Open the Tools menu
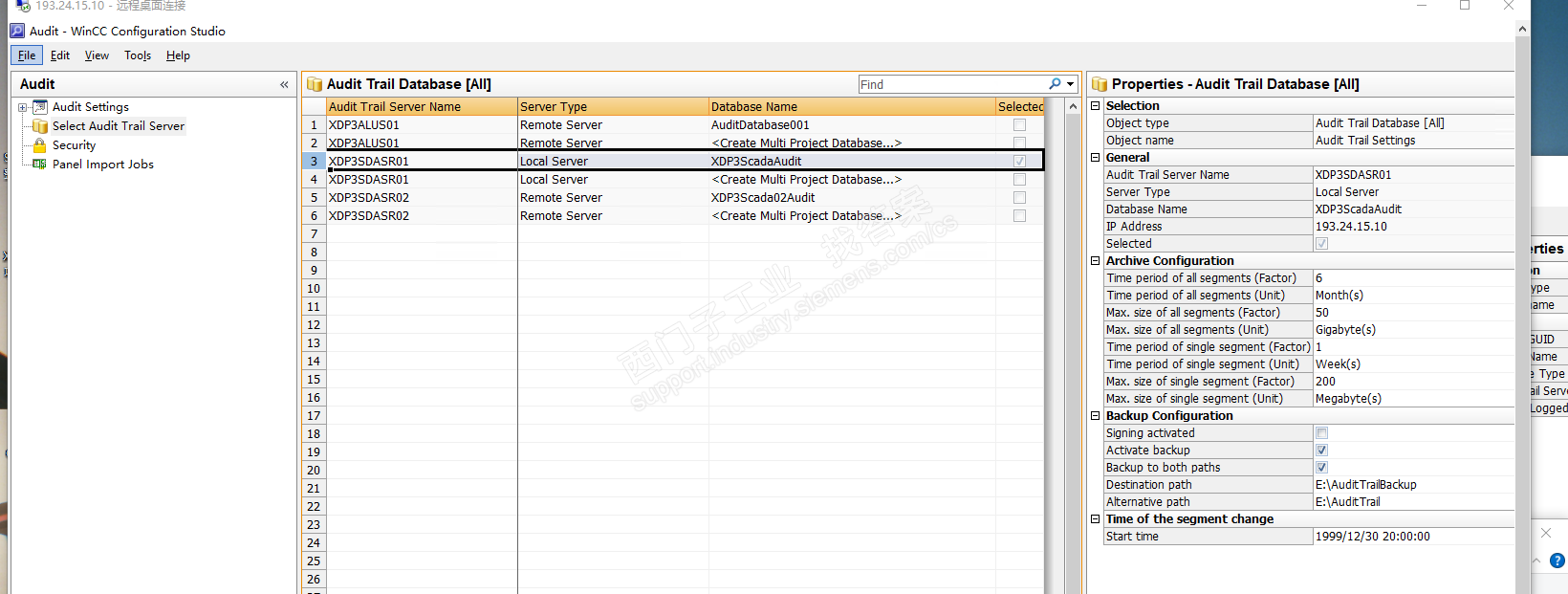The image size is (1568, 594). click(138, 55)
